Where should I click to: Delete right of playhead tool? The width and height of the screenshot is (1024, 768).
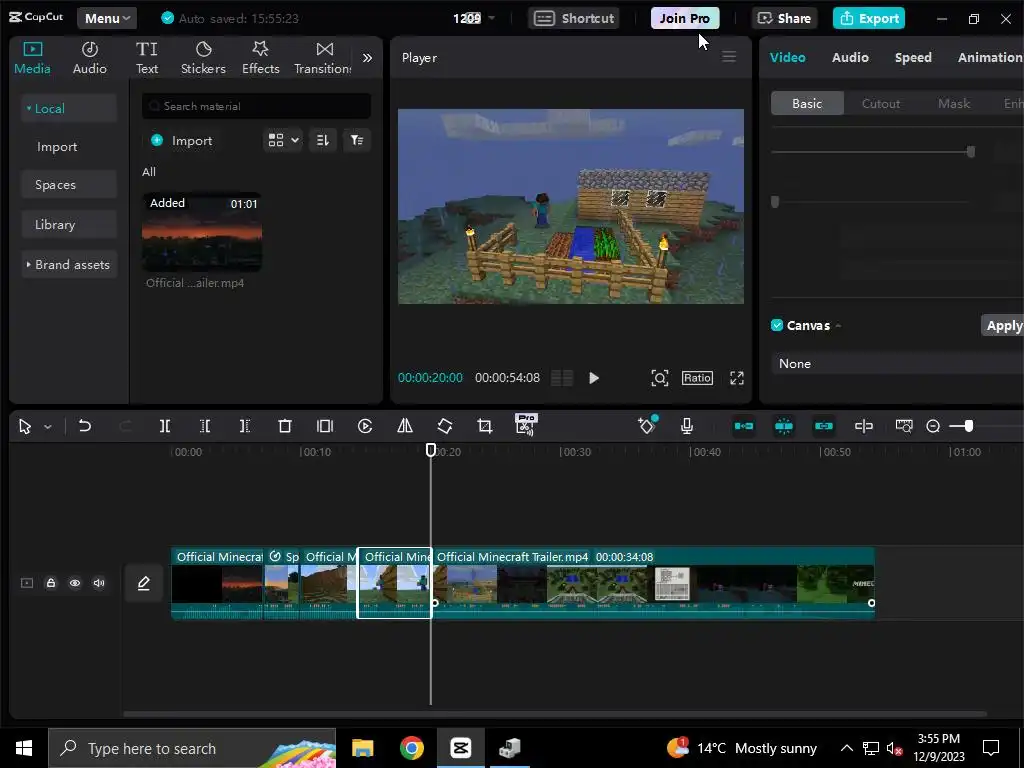click(x=245, y=426)
